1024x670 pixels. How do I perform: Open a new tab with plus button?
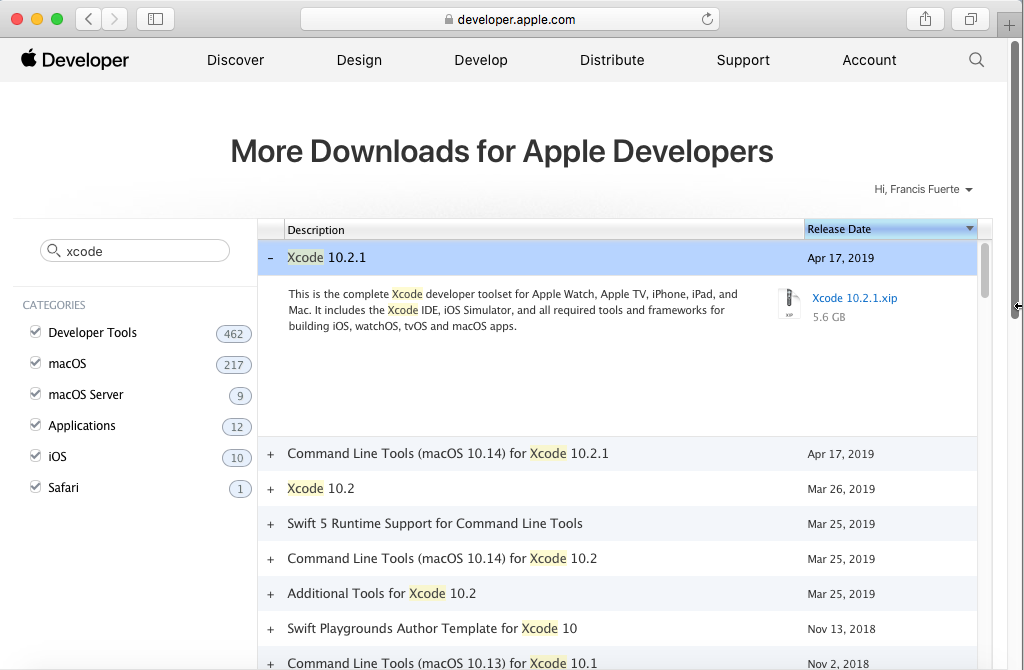pos(1010,26)
